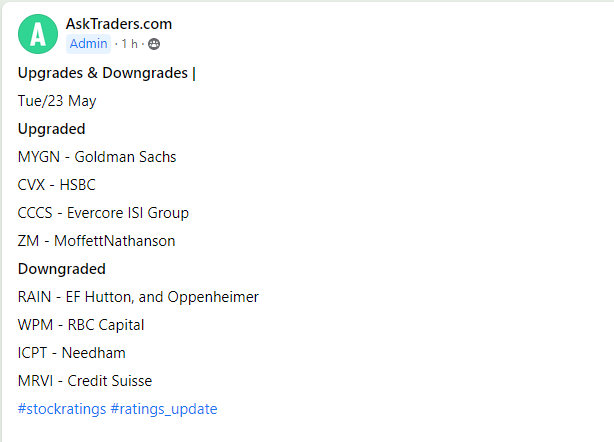The height and width of the screenshot is (442, 614).
Task: Click the "Upgrades & Downgrades" heading text
Action: click(x=103, y=73)
